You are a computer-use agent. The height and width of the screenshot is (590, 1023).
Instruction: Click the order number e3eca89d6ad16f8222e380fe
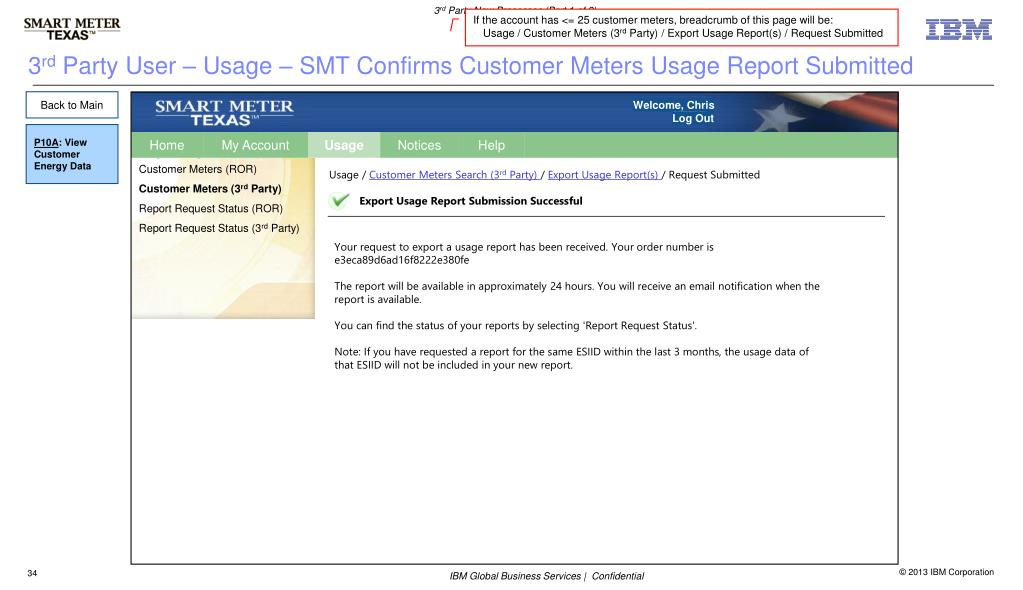click(401, 260)
